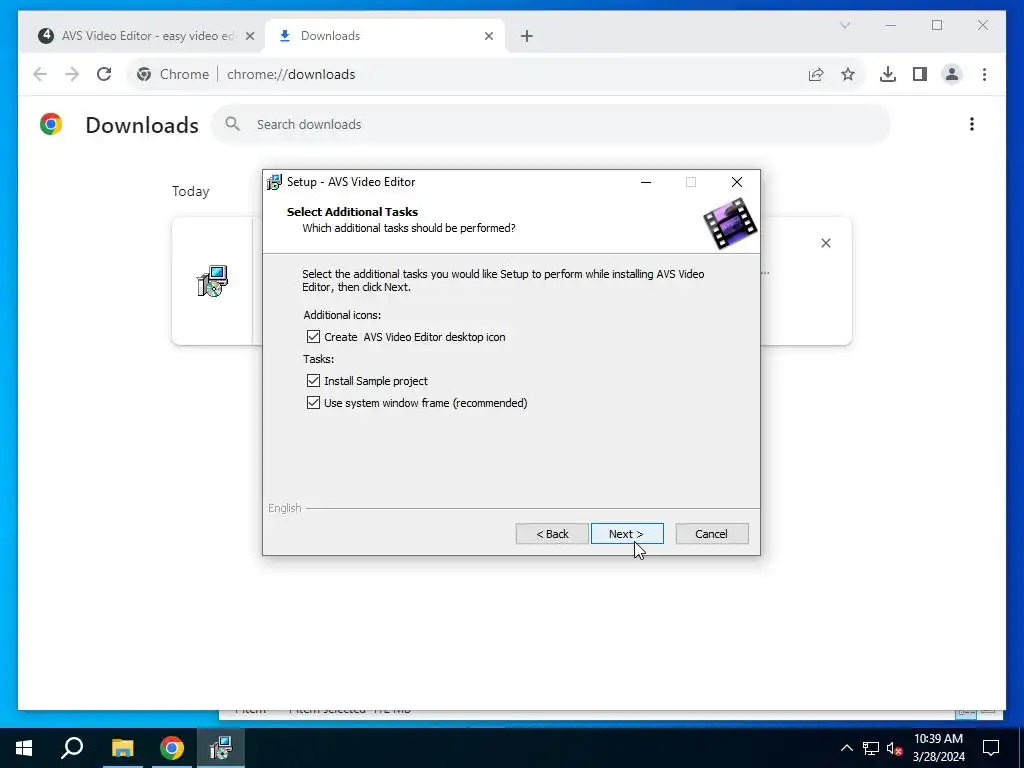The width and height of the screenshot is (1024, 768).
Task: Open a new Chrome tab
Action: click(x=527, y=36)
